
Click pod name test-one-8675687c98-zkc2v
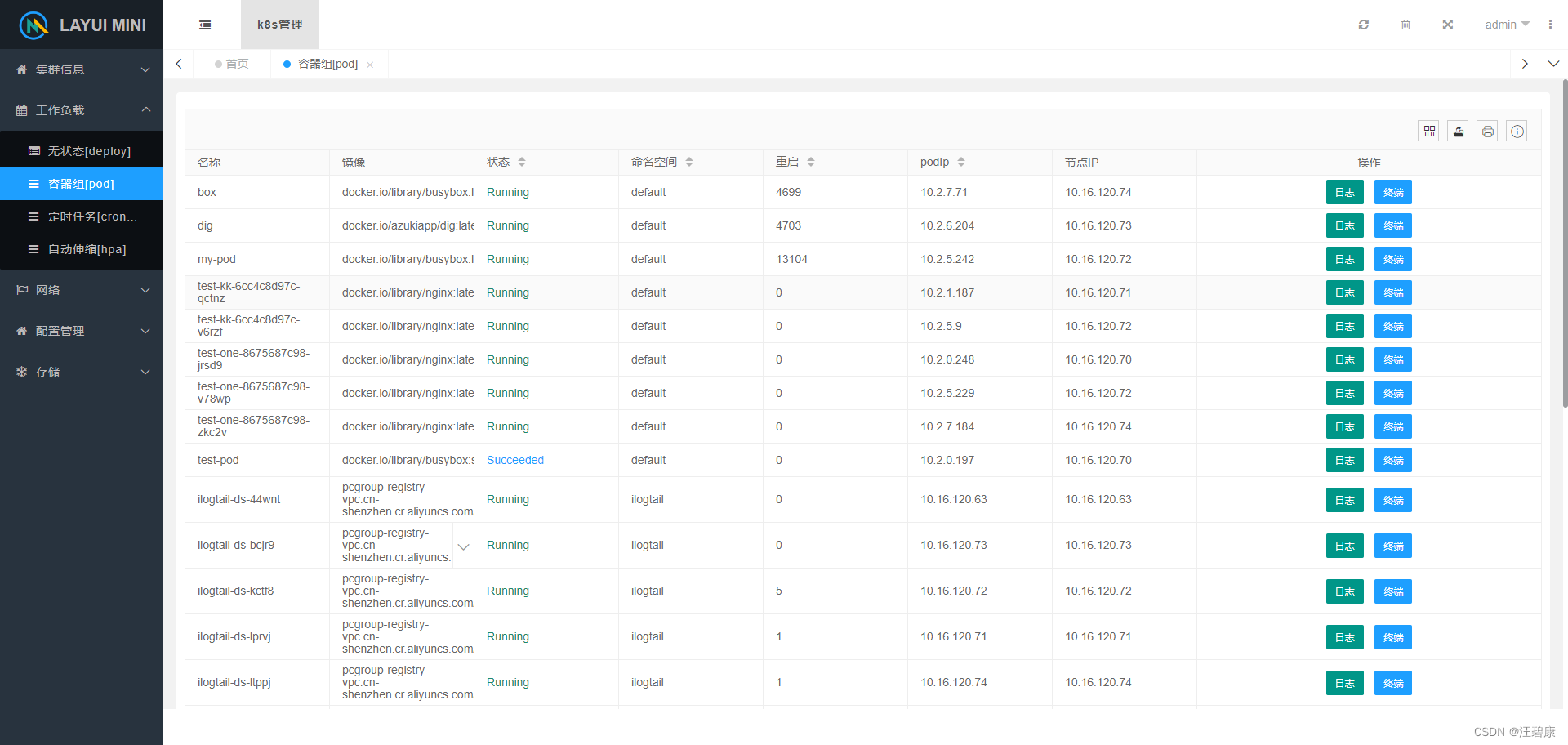254,426
